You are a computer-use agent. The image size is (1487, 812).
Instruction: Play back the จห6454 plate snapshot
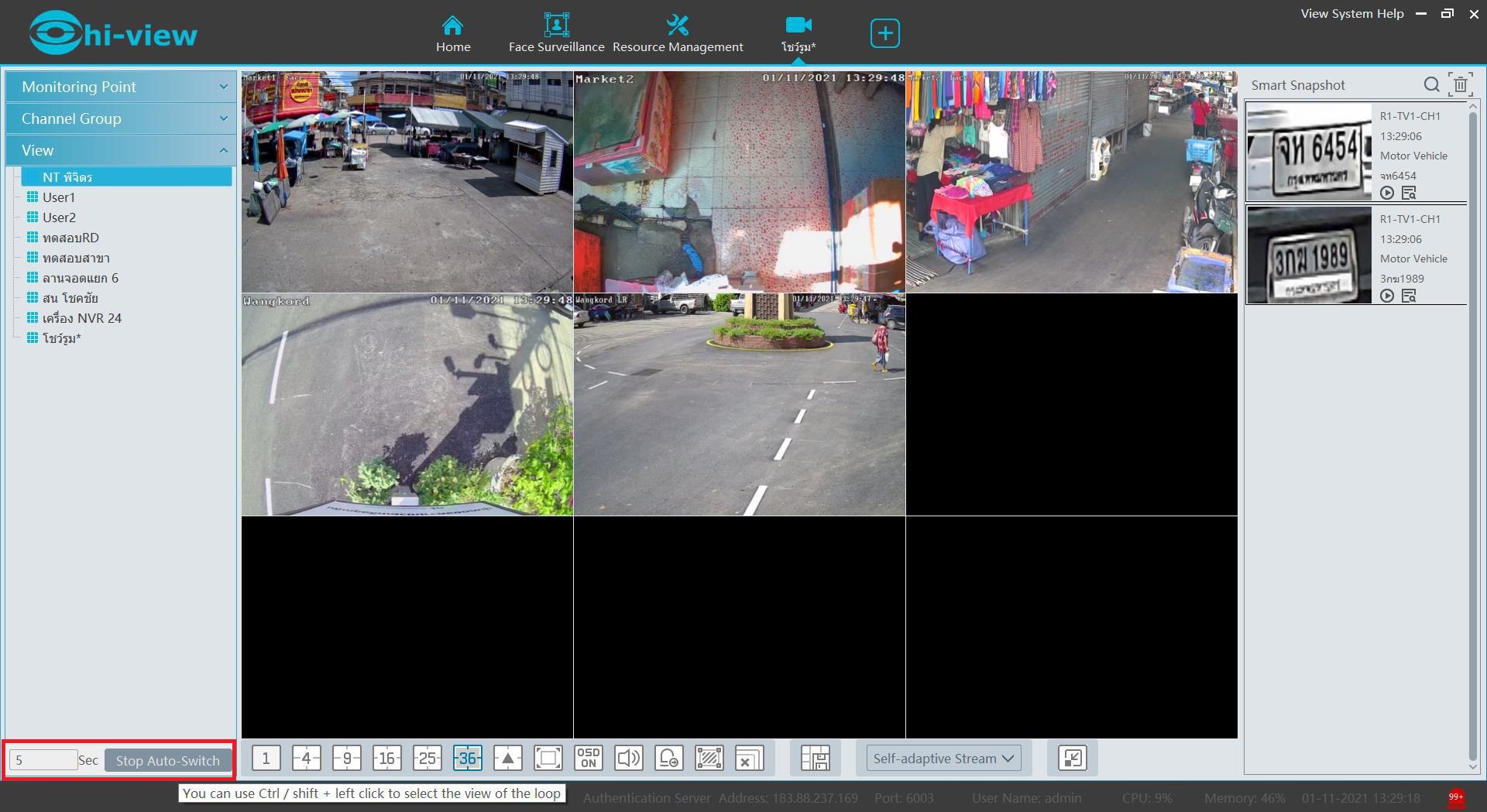(1387, 193)
